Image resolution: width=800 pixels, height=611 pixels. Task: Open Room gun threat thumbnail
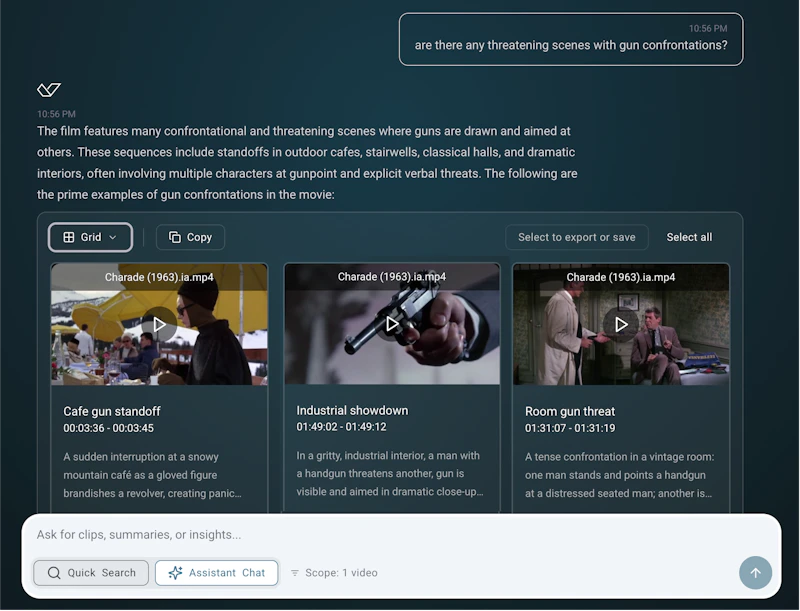621,324
